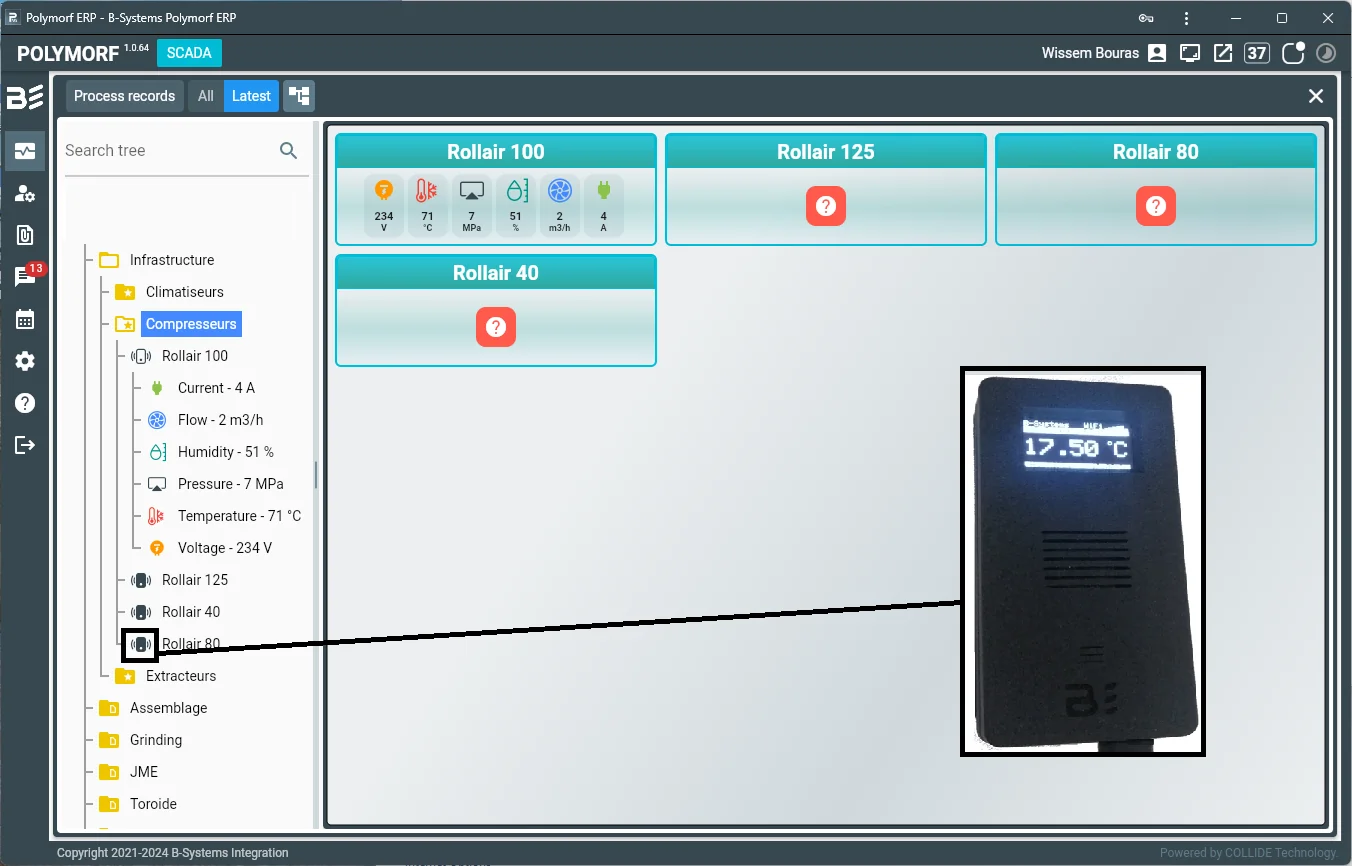The image size is (1352, 866).
Task: Click the flow 2 m3/h tile in Rollair 100
Action: [560, 206]
